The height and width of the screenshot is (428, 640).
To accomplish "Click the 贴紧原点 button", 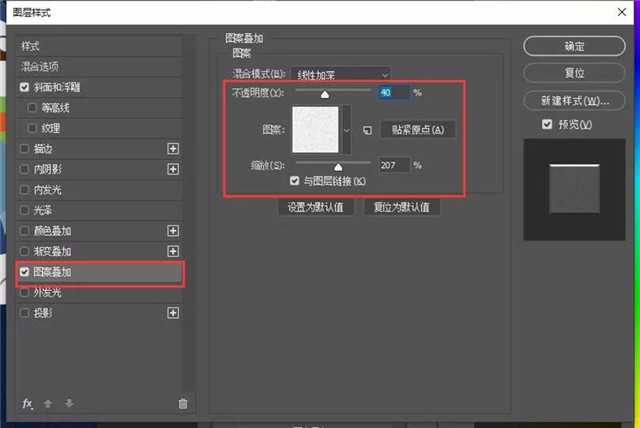I will tap(418, 130).
